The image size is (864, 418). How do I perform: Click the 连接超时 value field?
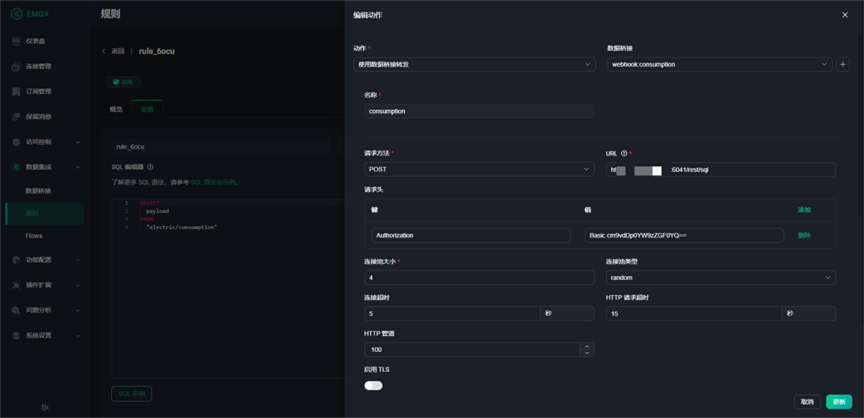[x=452, y=313]
